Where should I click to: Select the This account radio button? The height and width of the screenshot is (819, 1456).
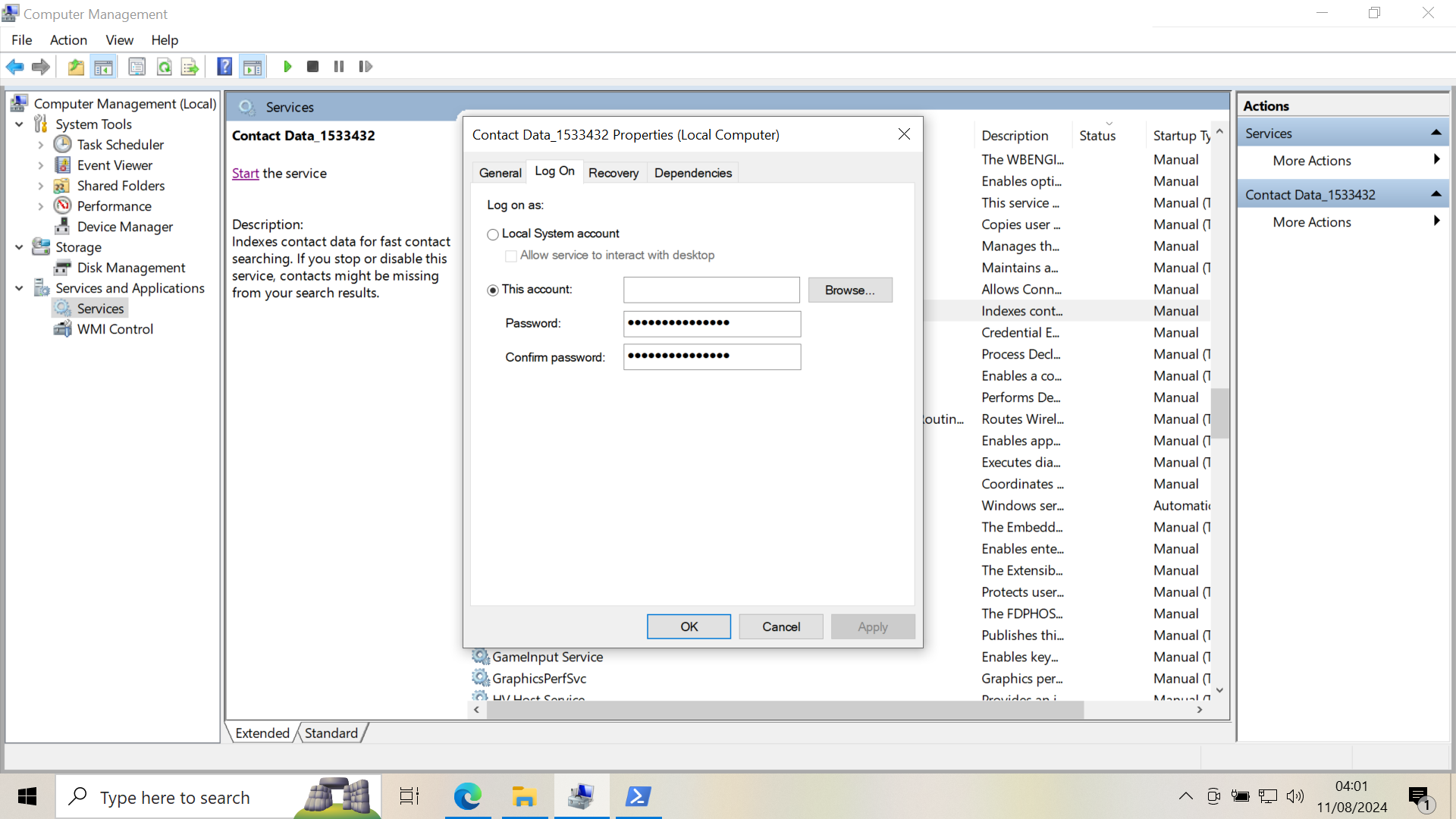(493, 290)
